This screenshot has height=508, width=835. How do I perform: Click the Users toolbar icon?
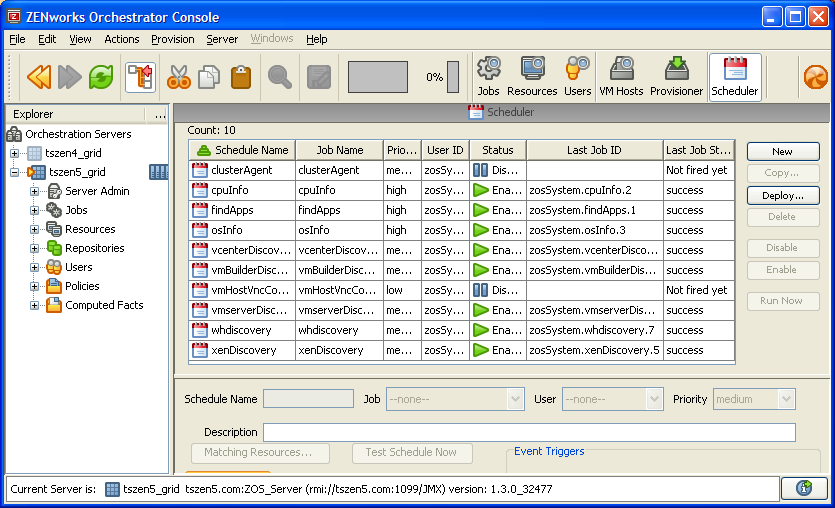(x=577, y=77)
